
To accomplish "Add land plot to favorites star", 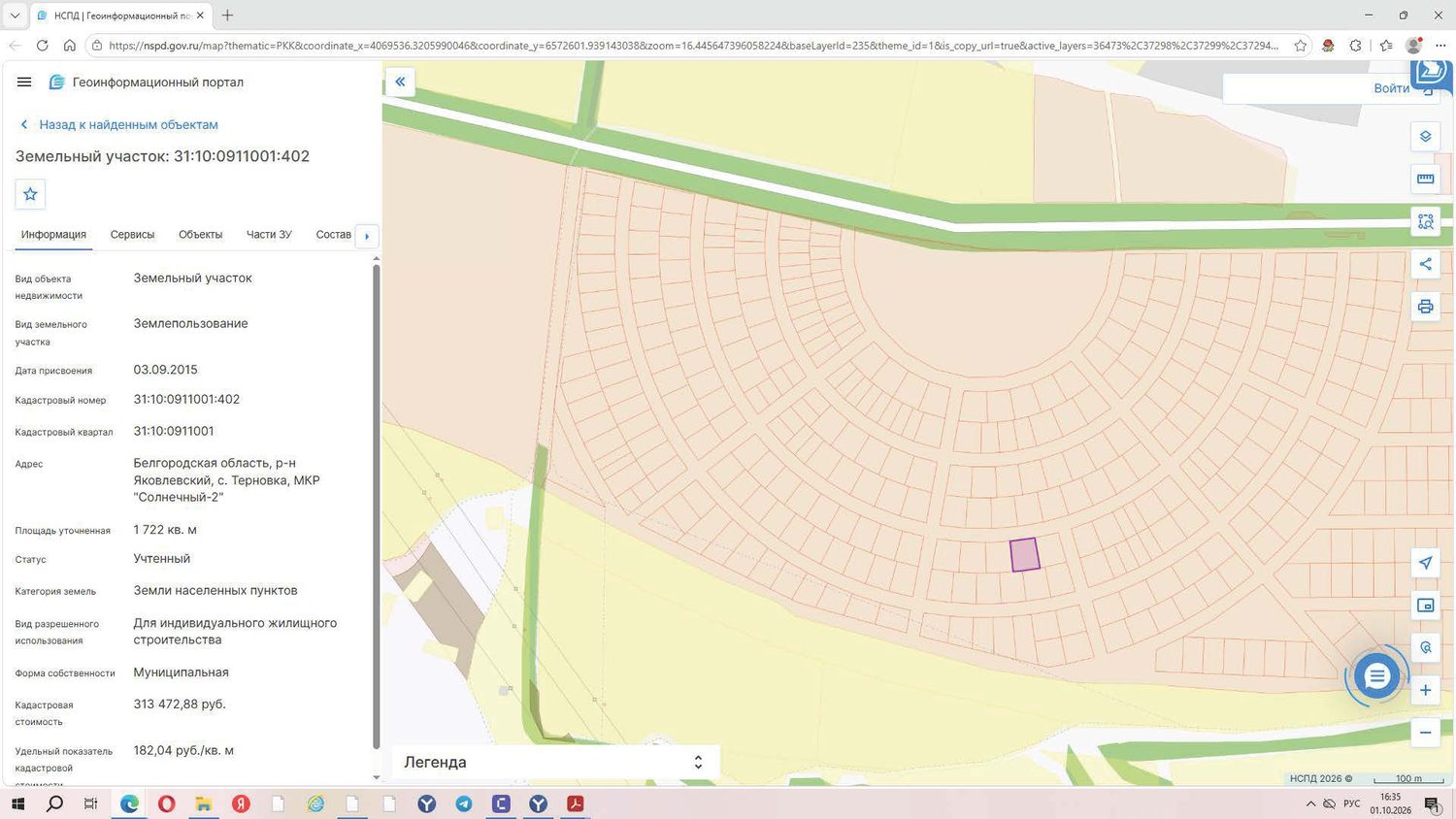I will [x=30, y=194].
